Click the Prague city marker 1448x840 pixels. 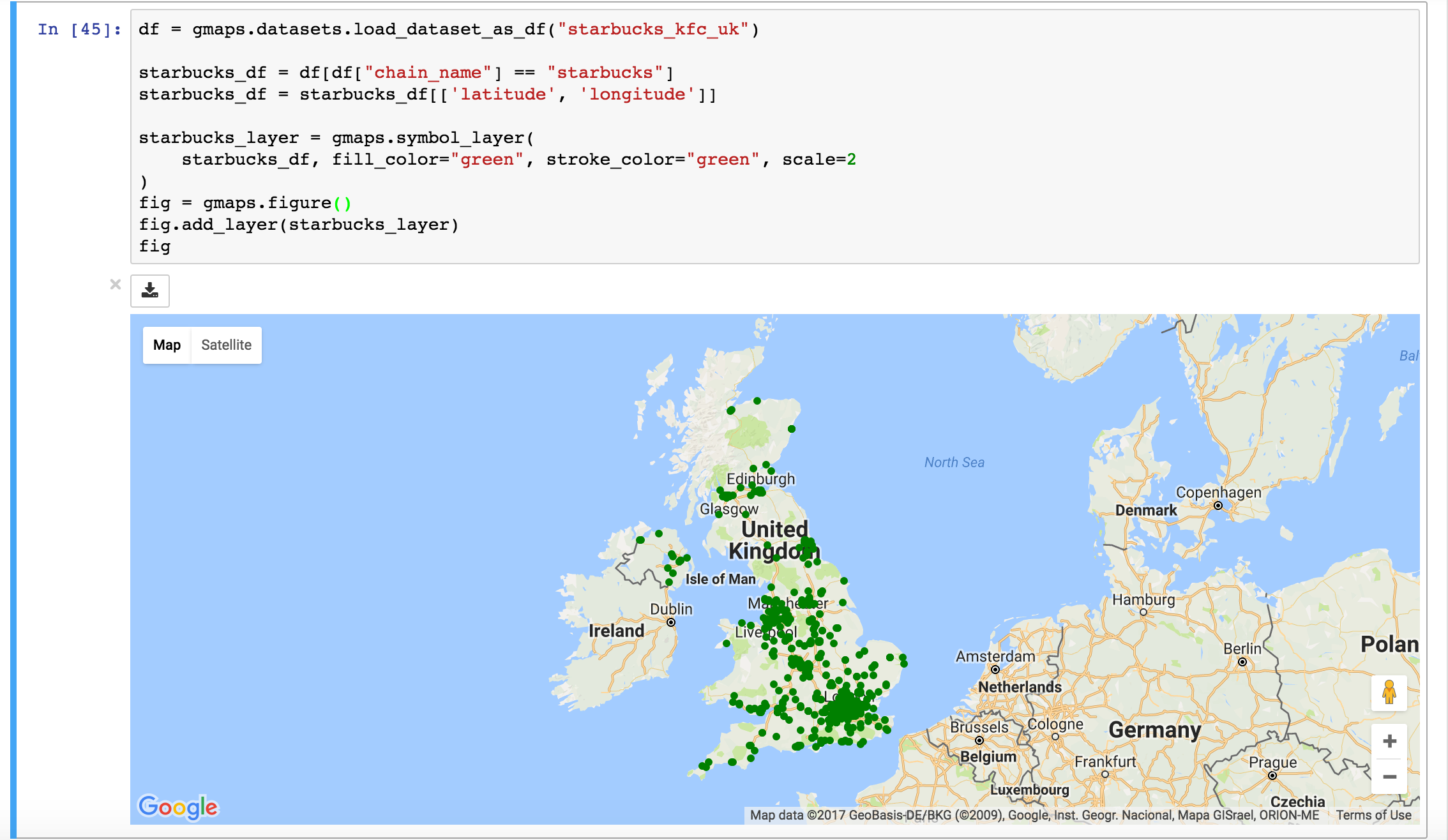[1272, 776]
